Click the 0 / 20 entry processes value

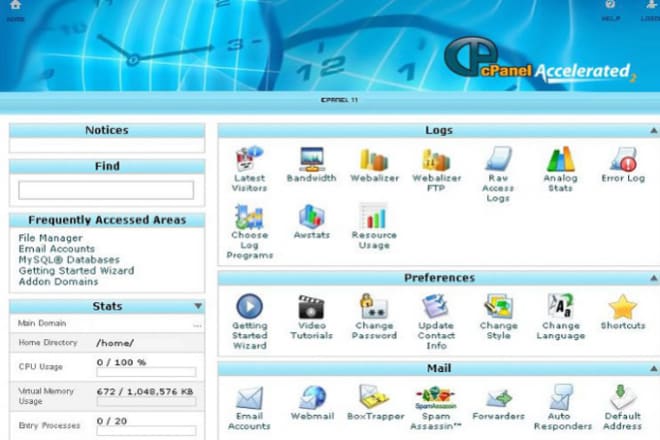point(112,421)
